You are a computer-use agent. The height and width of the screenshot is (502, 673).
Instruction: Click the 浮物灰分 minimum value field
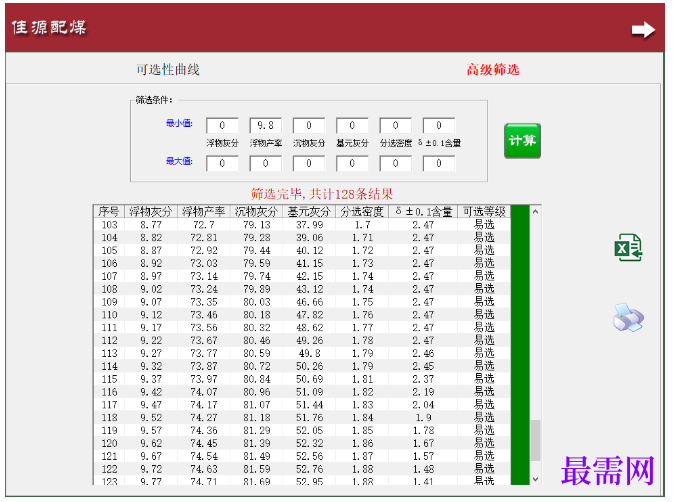pyautogui.click(x=222, y=126)
